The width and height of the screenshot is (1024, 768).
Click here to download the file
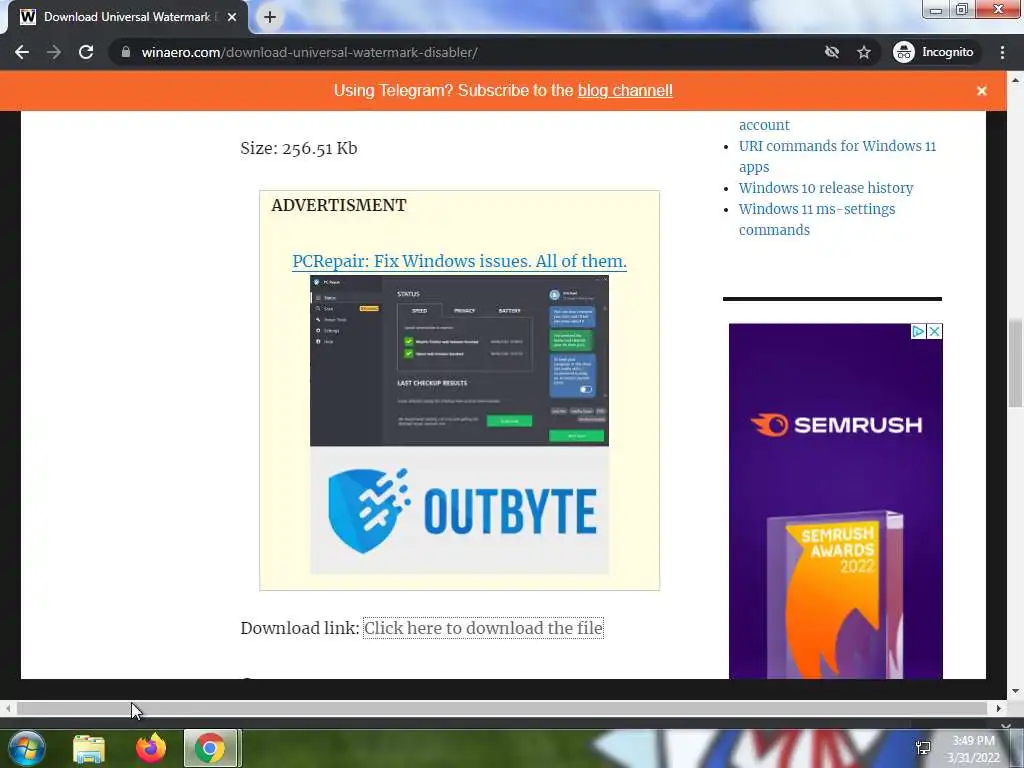[483, 628]
